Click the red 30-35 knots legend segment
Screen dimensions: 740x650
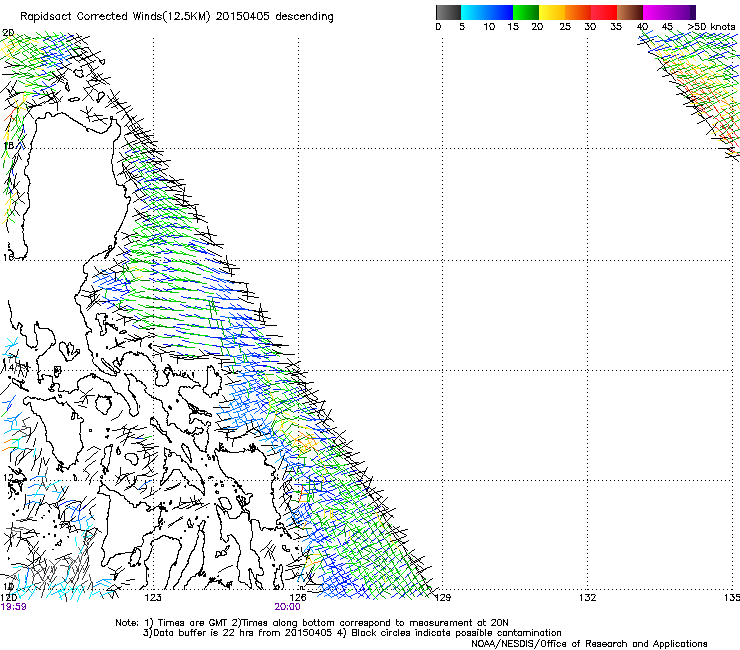604,12
